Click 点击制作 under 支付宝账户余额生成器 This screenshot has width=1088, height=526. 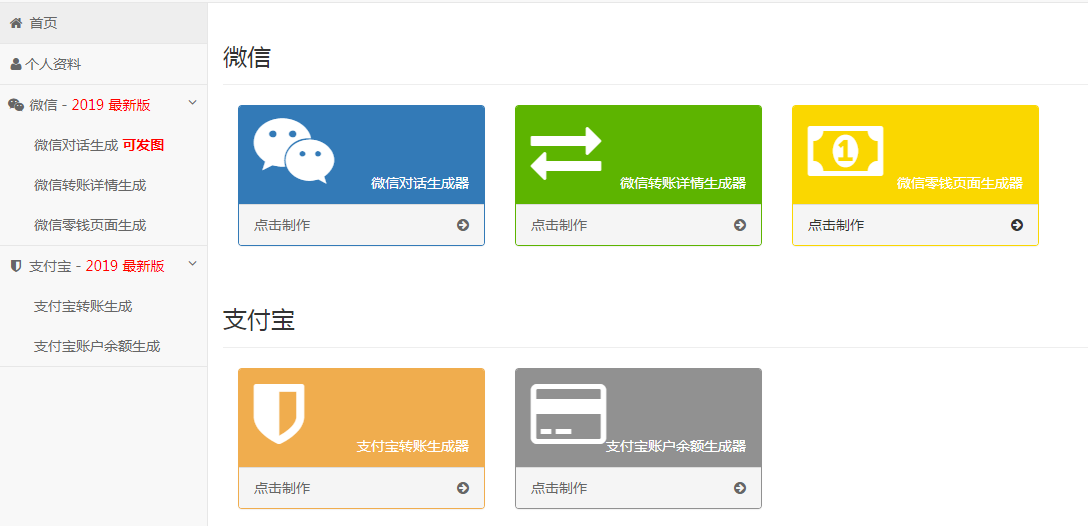(x=559, y=488)
